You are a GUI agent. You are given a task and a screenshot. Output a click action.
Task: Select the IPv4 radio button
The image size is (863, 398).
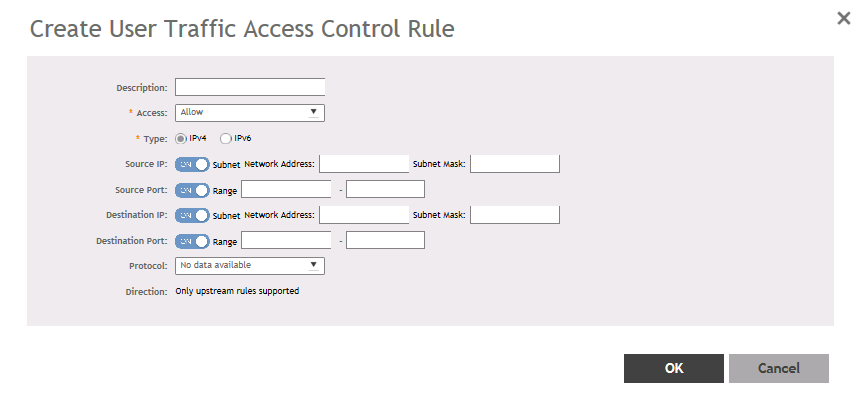pyautogui.click(x=181, y=139)
